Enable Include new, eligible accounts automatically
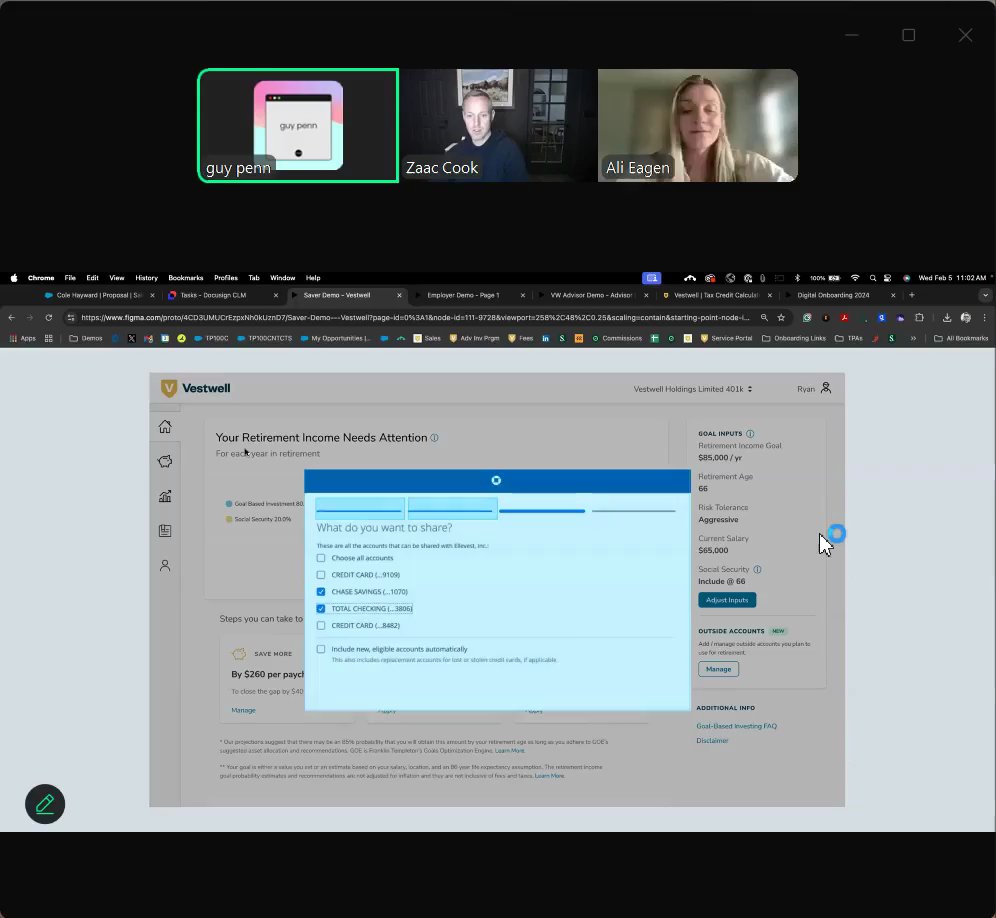The image size is (996, 918). click(x=321, y=649)
